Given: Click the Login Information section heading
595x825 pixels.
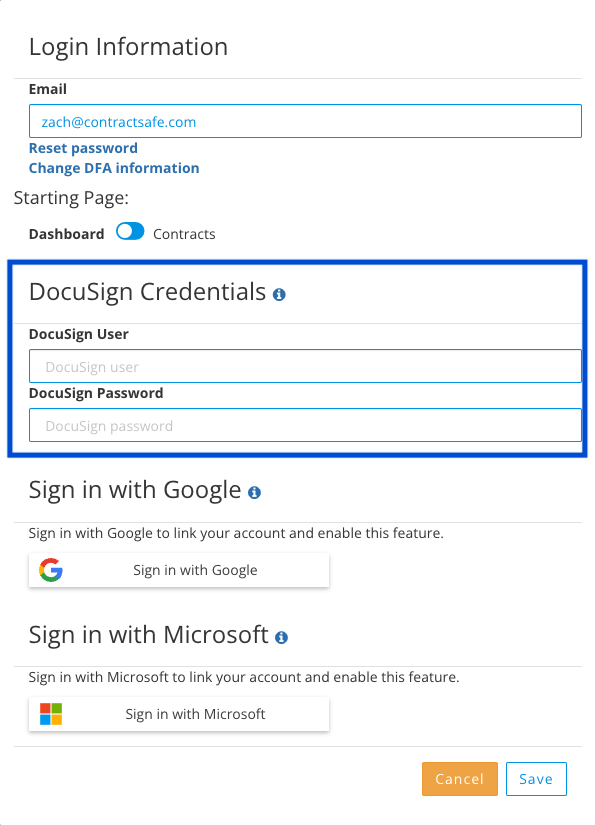Looking at the screenshot, I should tap(128, 47).
